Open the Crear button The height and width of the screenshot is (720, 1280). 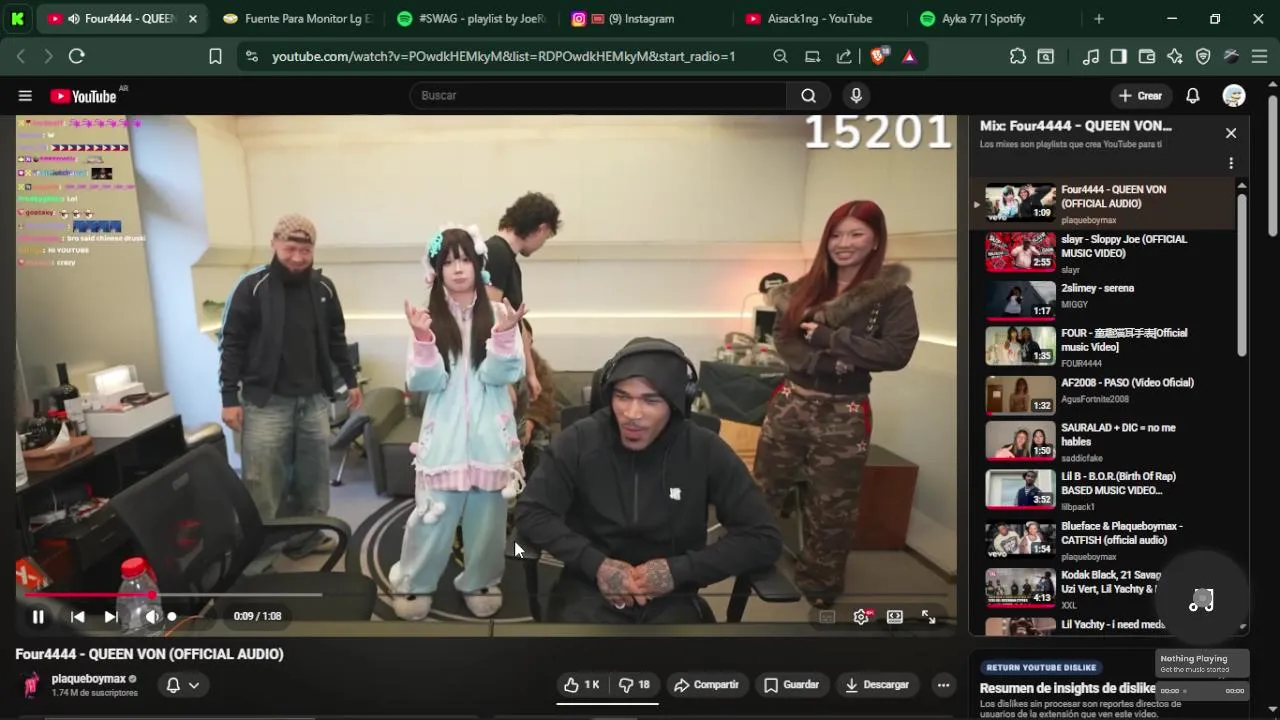point(1141,96)
